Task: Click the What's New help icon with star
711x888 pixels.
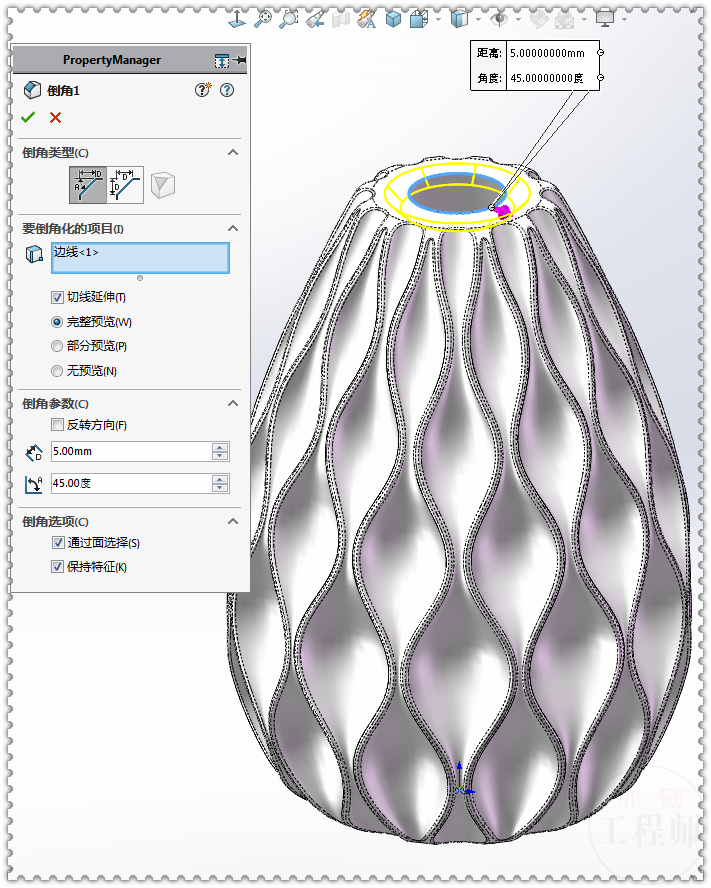Action: (x=203, y=89)
